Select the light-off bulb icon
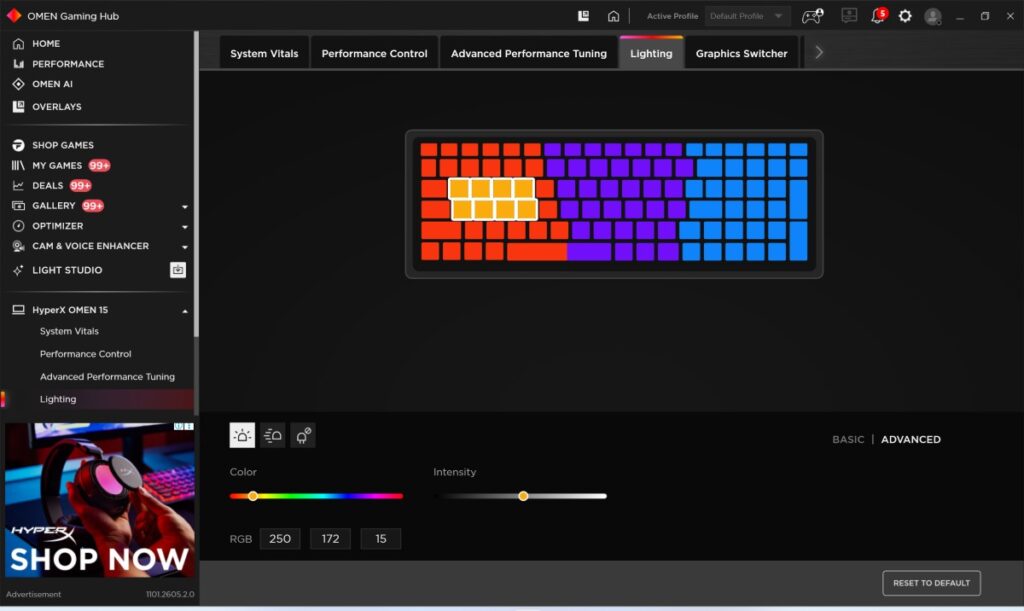 [303, 435]
